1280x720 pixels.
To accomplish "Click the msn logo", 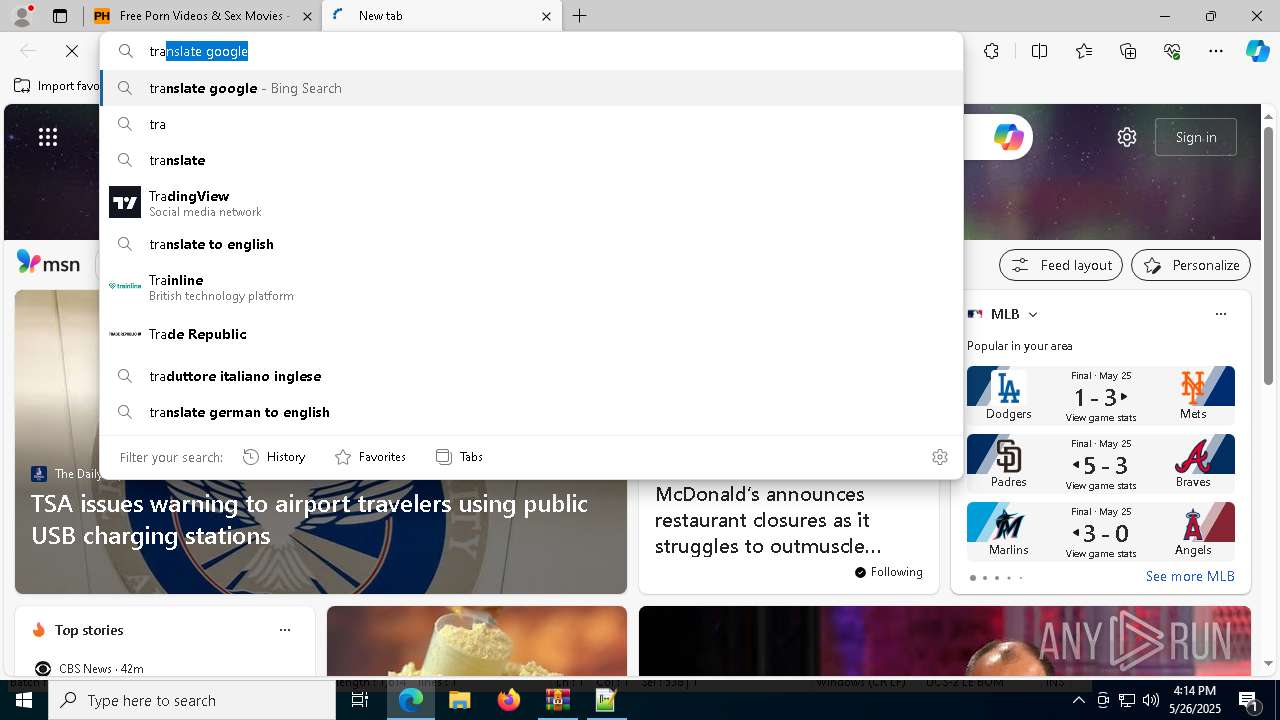I will (x=48, y=263).
